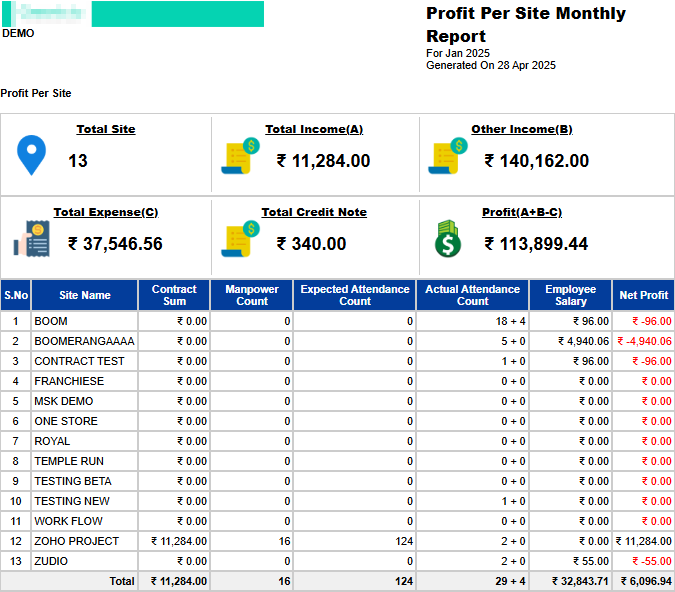Open the Total Income(A) heading link
This screenshot has height=592, width=675.
click(314, 129)
